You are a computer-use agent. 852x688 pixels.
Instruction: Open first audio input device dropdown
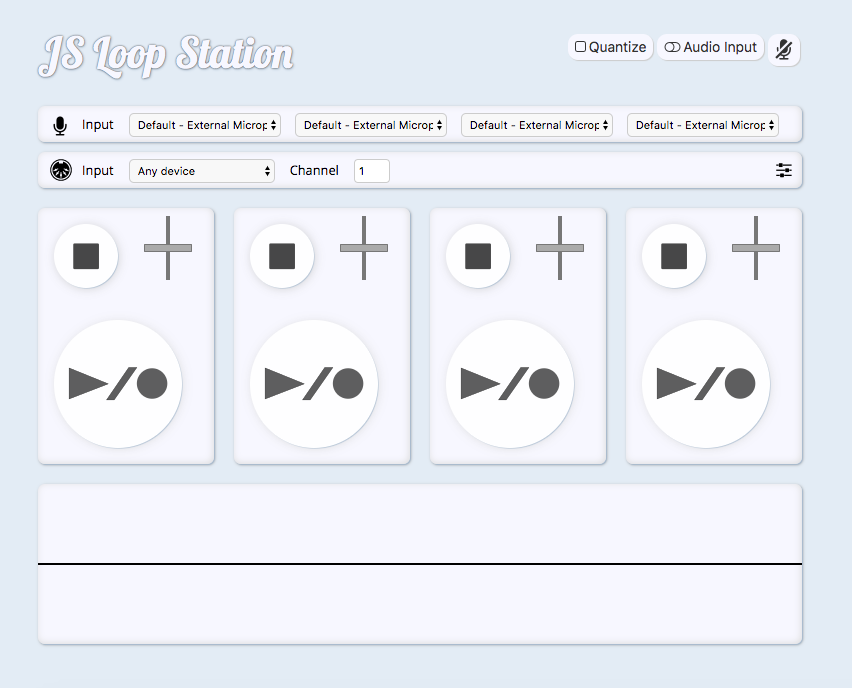coord(205,125)
